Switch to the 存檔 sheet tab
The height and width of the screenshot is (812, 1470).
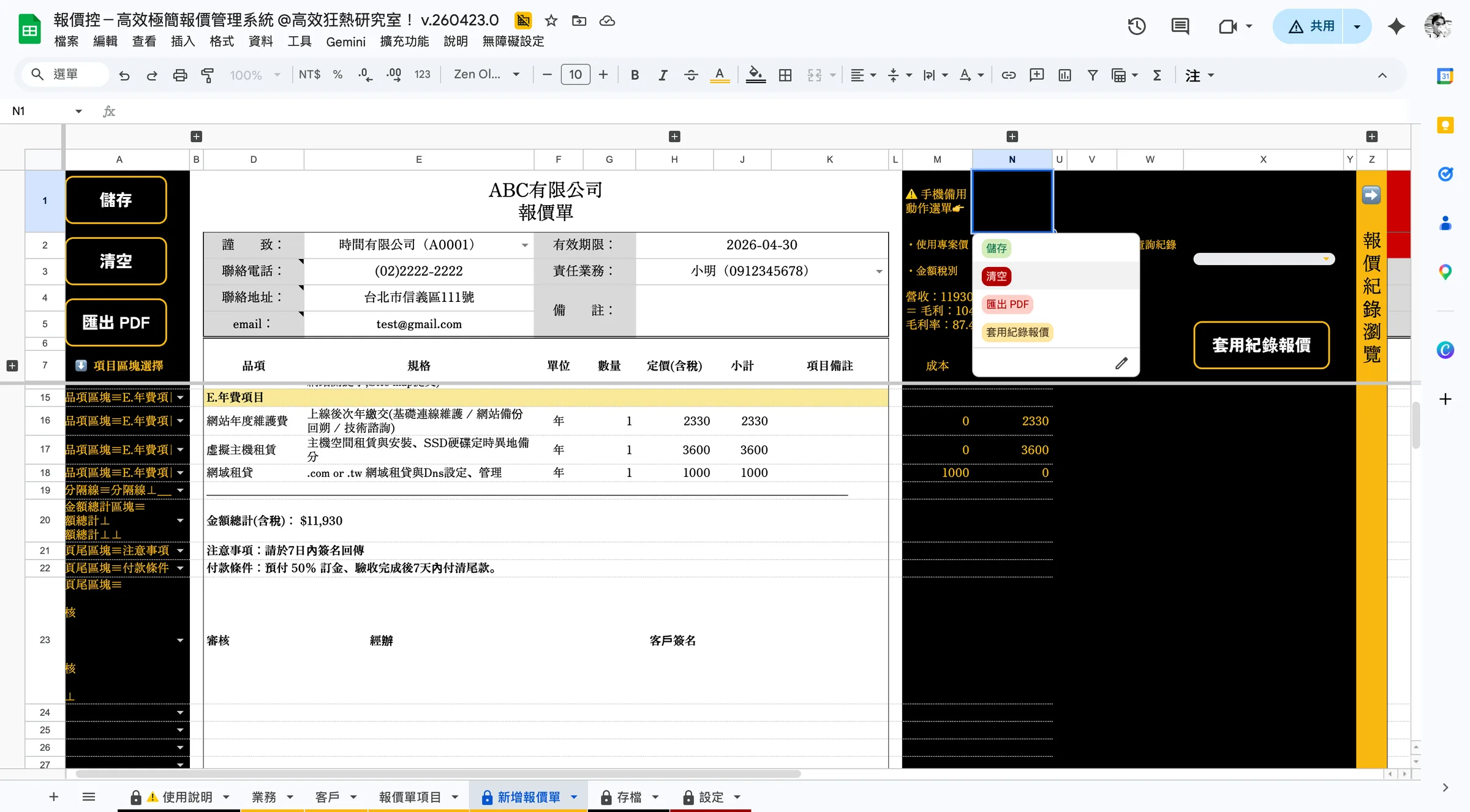(629, 797)
